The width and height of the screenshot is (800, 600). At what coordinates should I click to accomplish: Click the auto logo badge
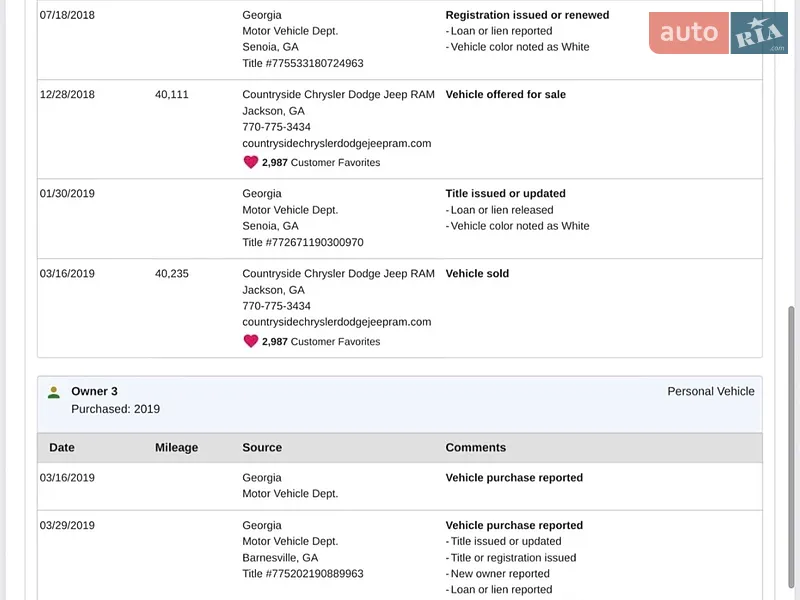point(689,33)
